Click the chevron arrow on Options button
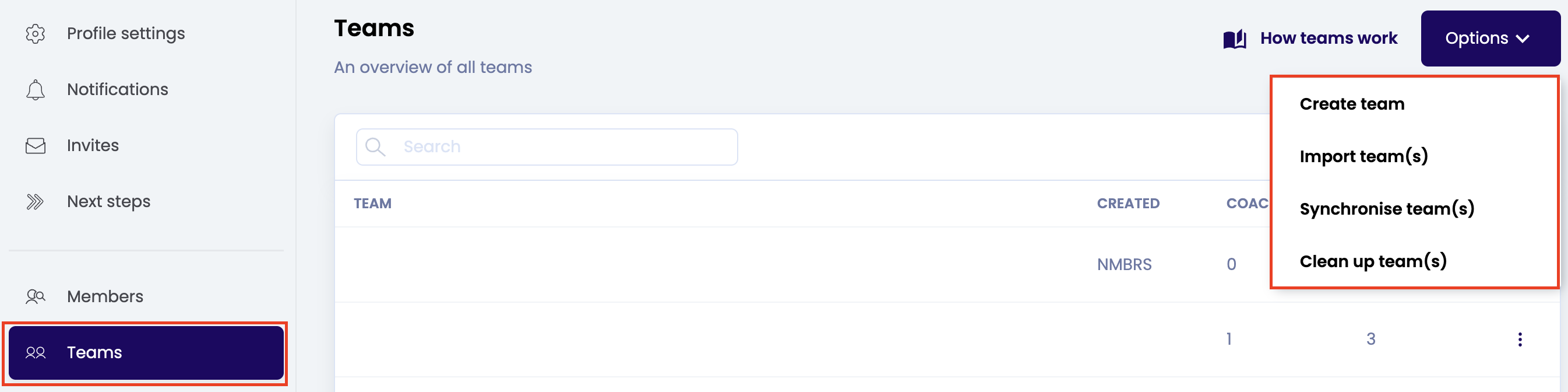Screen dimensions: 1568x392 pyautogui.click(x=1523, y=39)
